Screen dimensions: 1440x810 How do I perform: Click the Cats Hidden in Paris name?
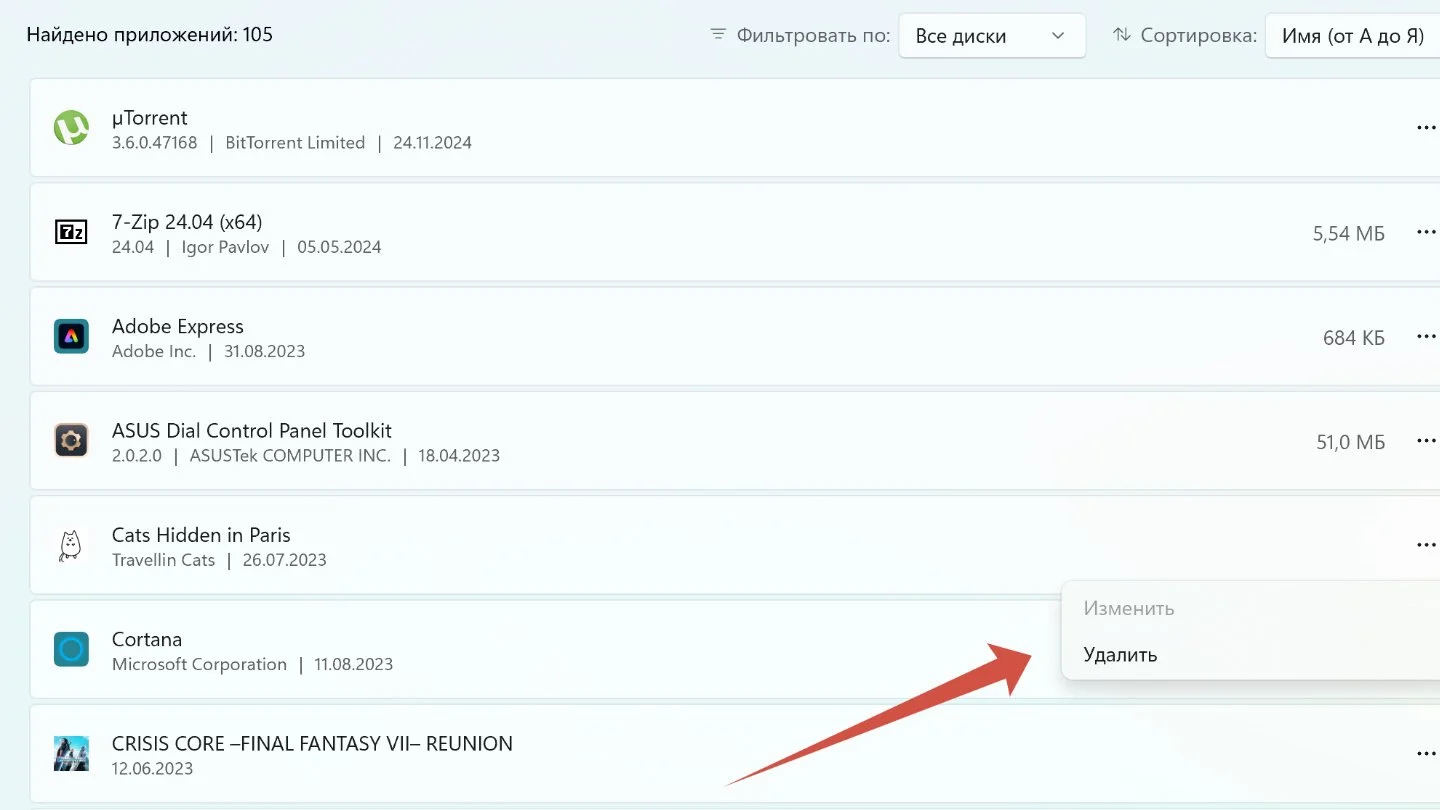coord(201,535)
